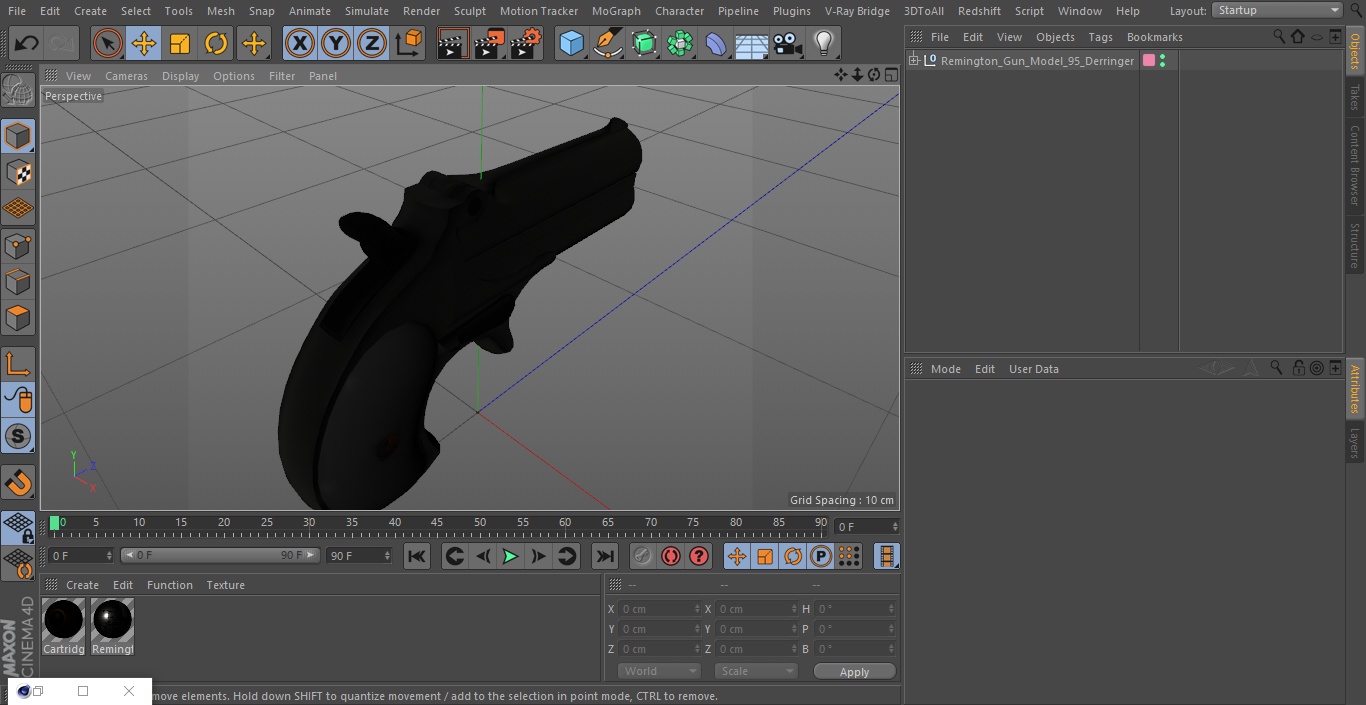Click Record Active Objects button
This screenshot has width=1366, height=705.
tap(643, 556)
